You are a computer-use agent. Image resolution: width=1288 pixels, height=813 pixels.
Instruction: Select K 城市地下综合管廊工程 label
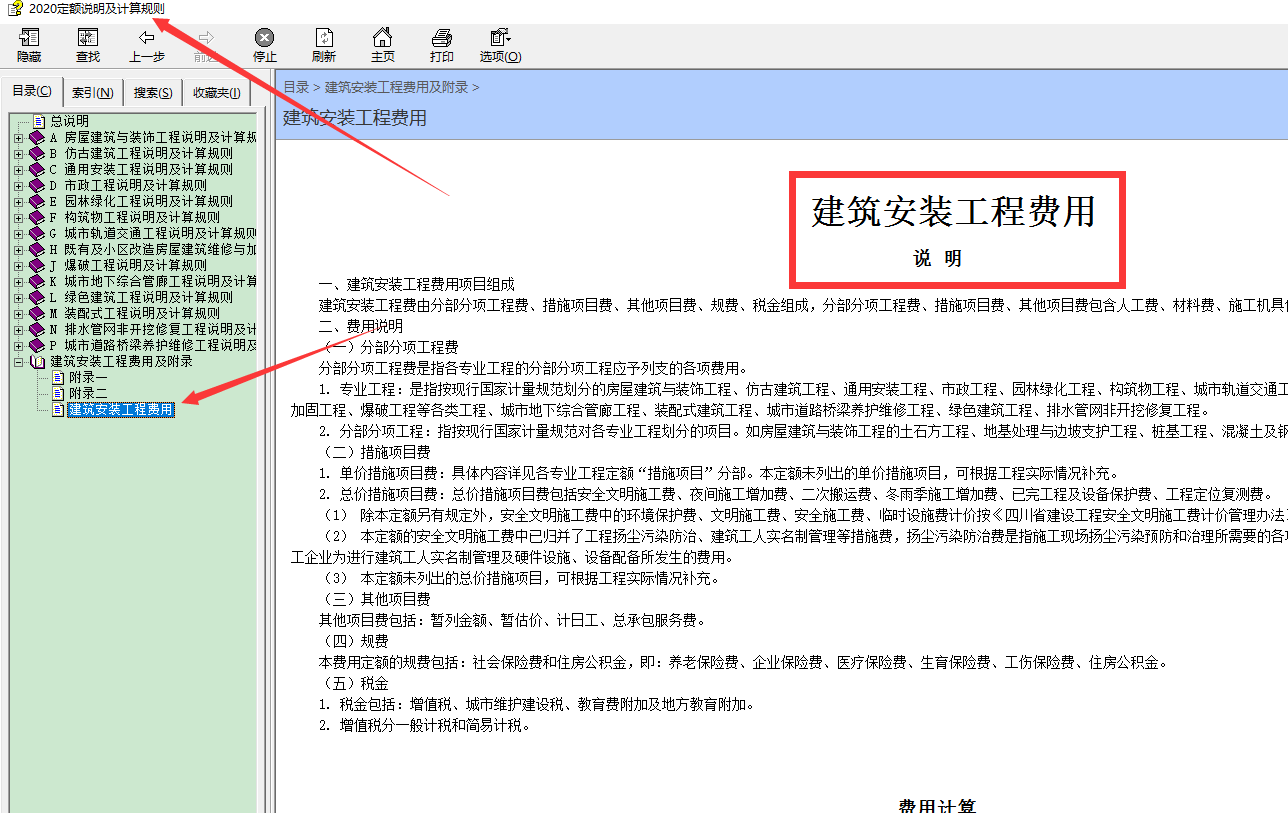(x=153, y=282)
